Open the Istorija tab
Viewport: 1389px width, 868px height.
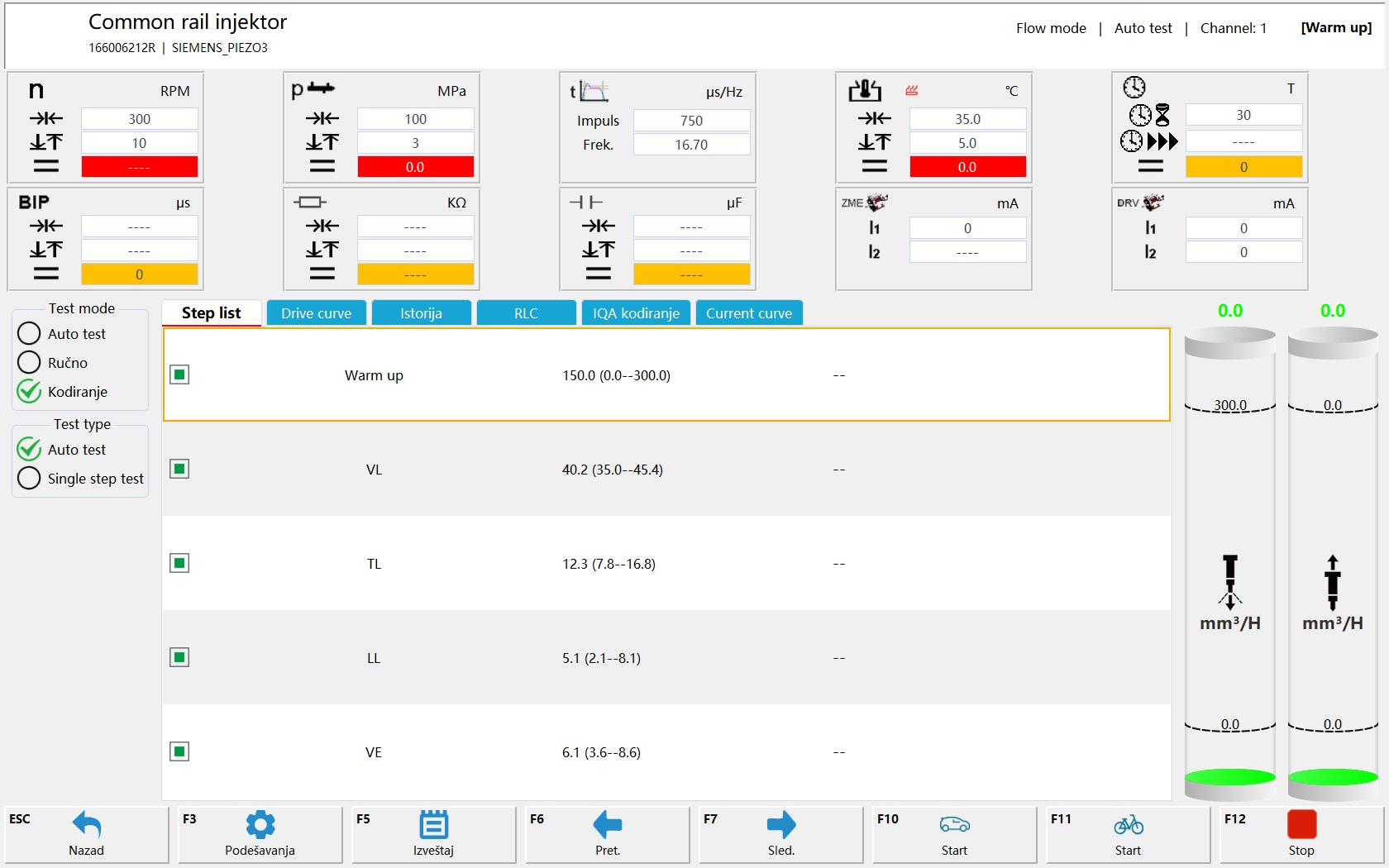coord(421,313)
